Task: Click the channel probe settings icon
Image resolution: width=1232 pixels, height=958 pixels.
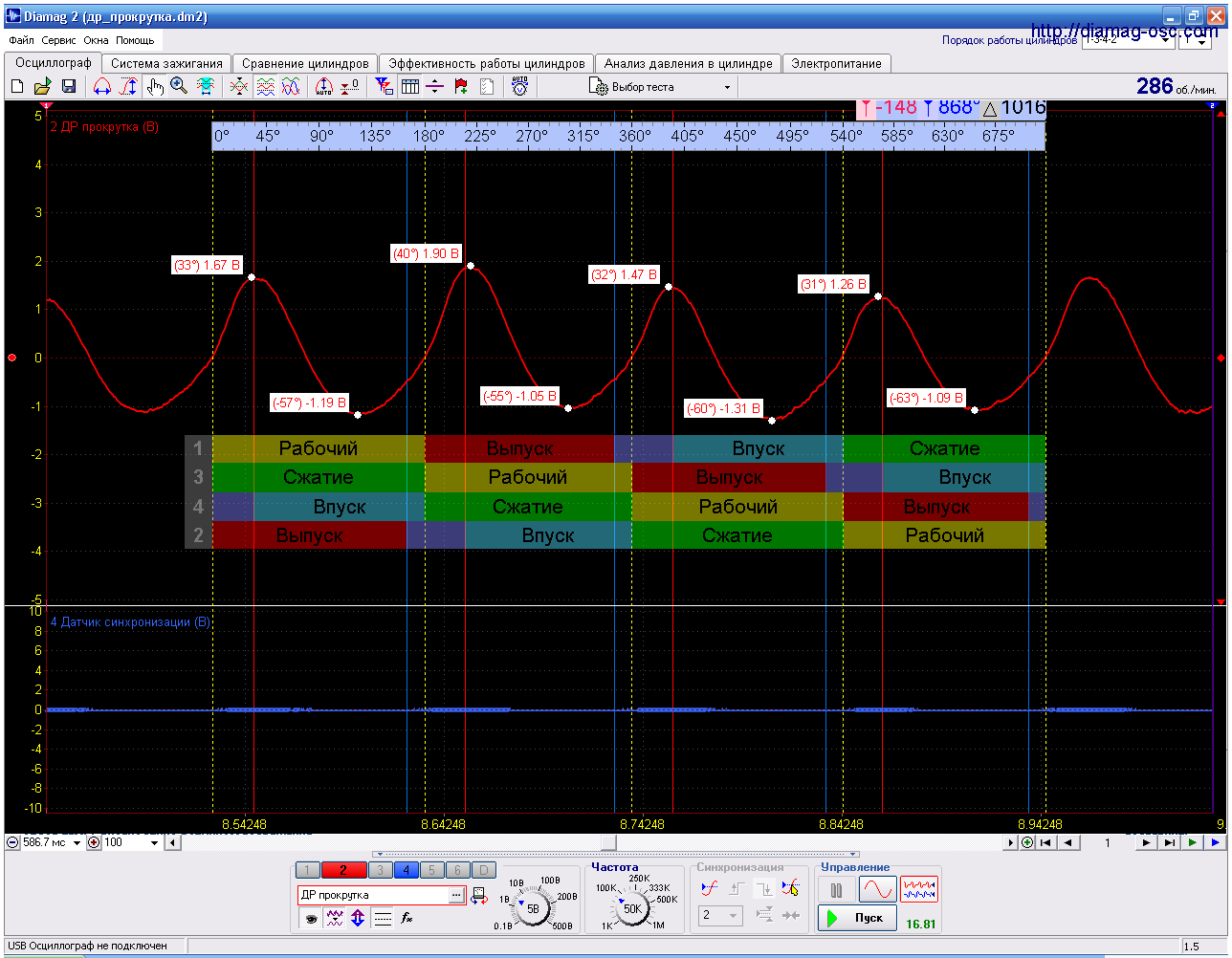Action: (x=479, y=896)
